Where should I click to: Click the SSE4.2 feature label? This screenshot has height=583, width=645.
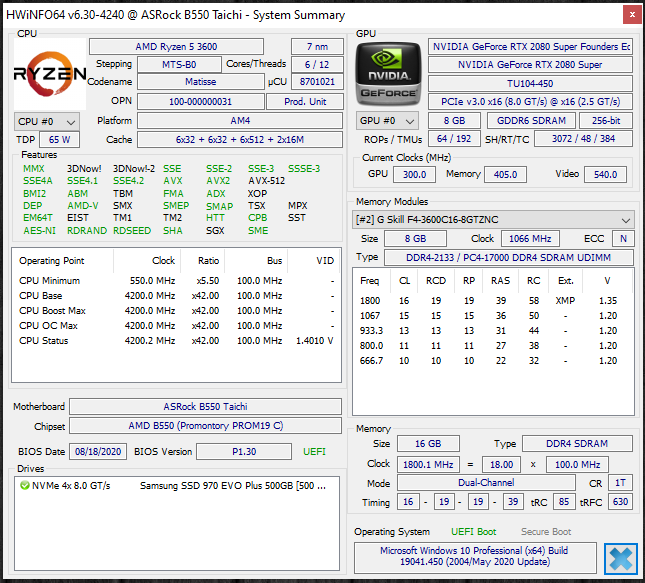[x=128, y=181]
